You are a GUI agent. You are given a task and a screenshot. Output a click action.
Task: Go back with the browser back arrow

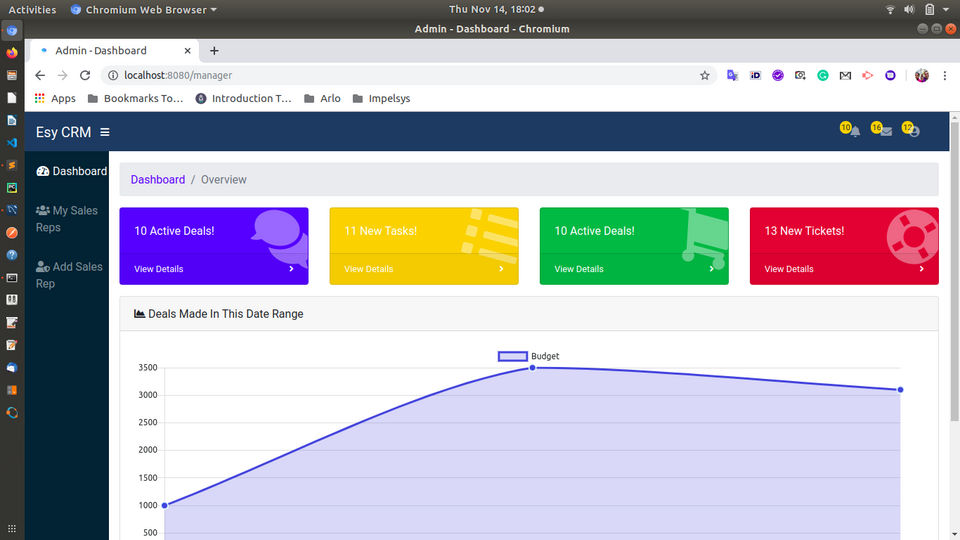40,75
